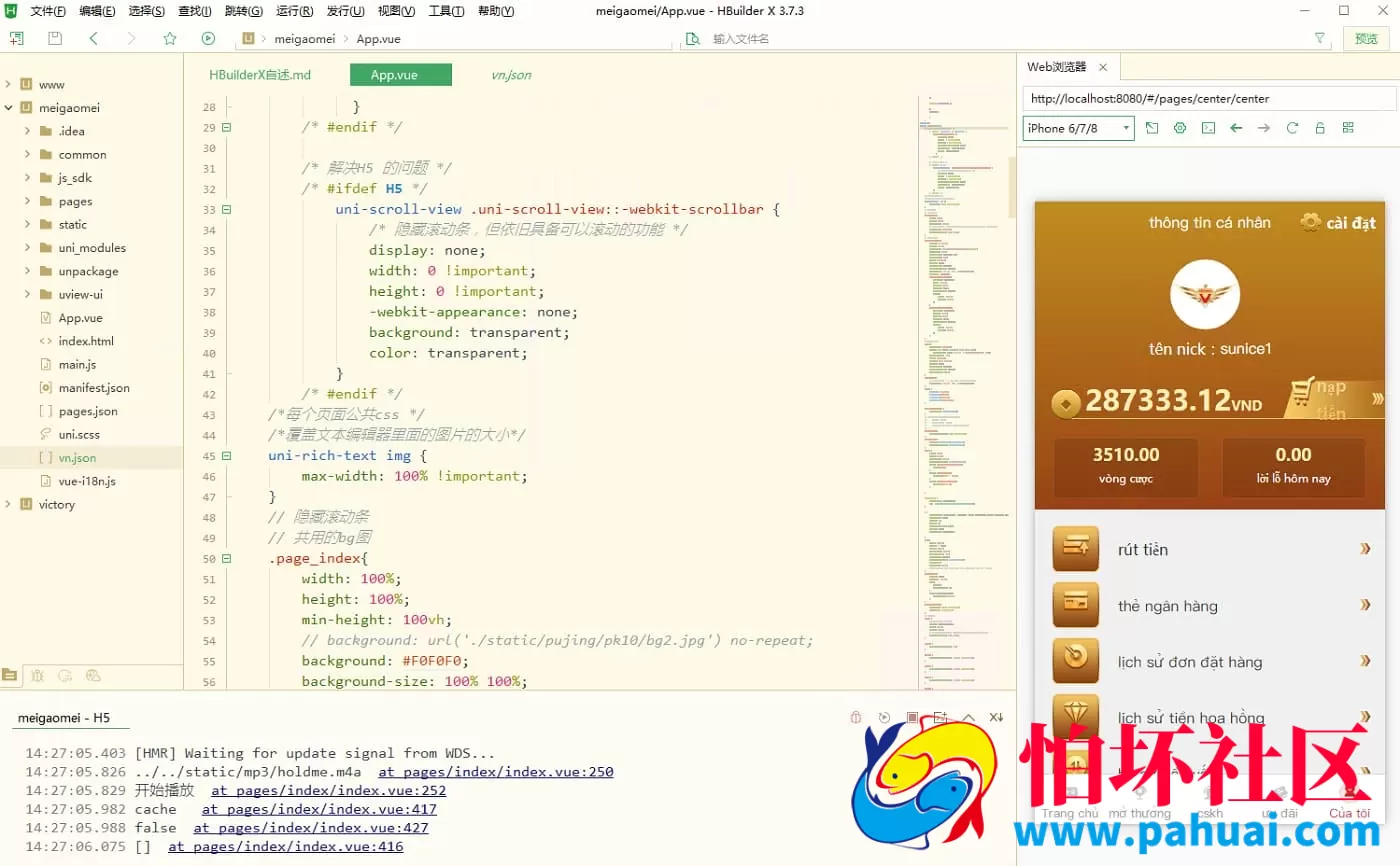Open the pages/index/index.vue:250 console link
1400x866 pixels.
495,772
